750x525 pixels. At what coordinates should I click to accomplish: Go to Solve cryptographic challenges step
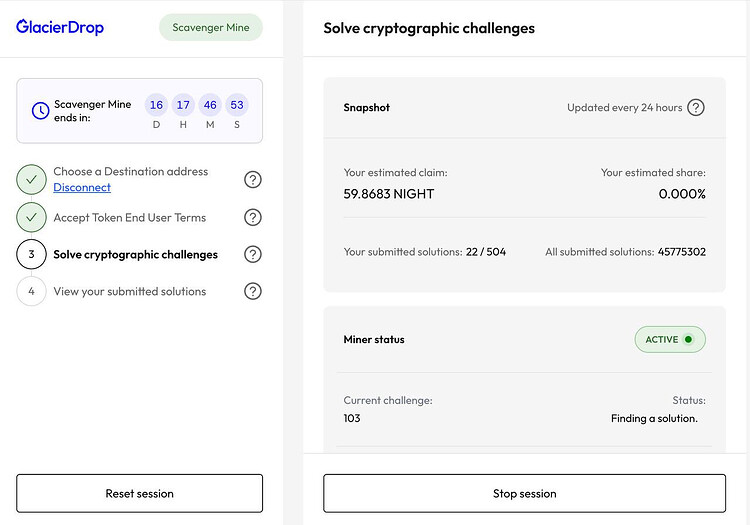coord(135,254)
